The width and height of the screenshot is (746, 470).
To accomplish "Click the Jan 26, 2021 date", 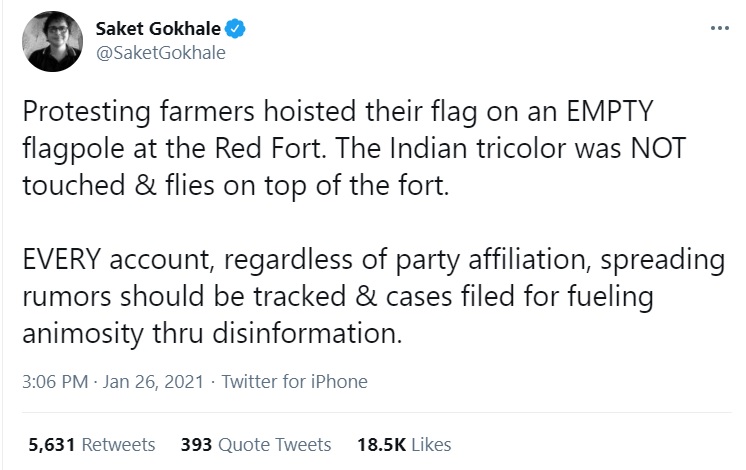I will click(148, 381).
